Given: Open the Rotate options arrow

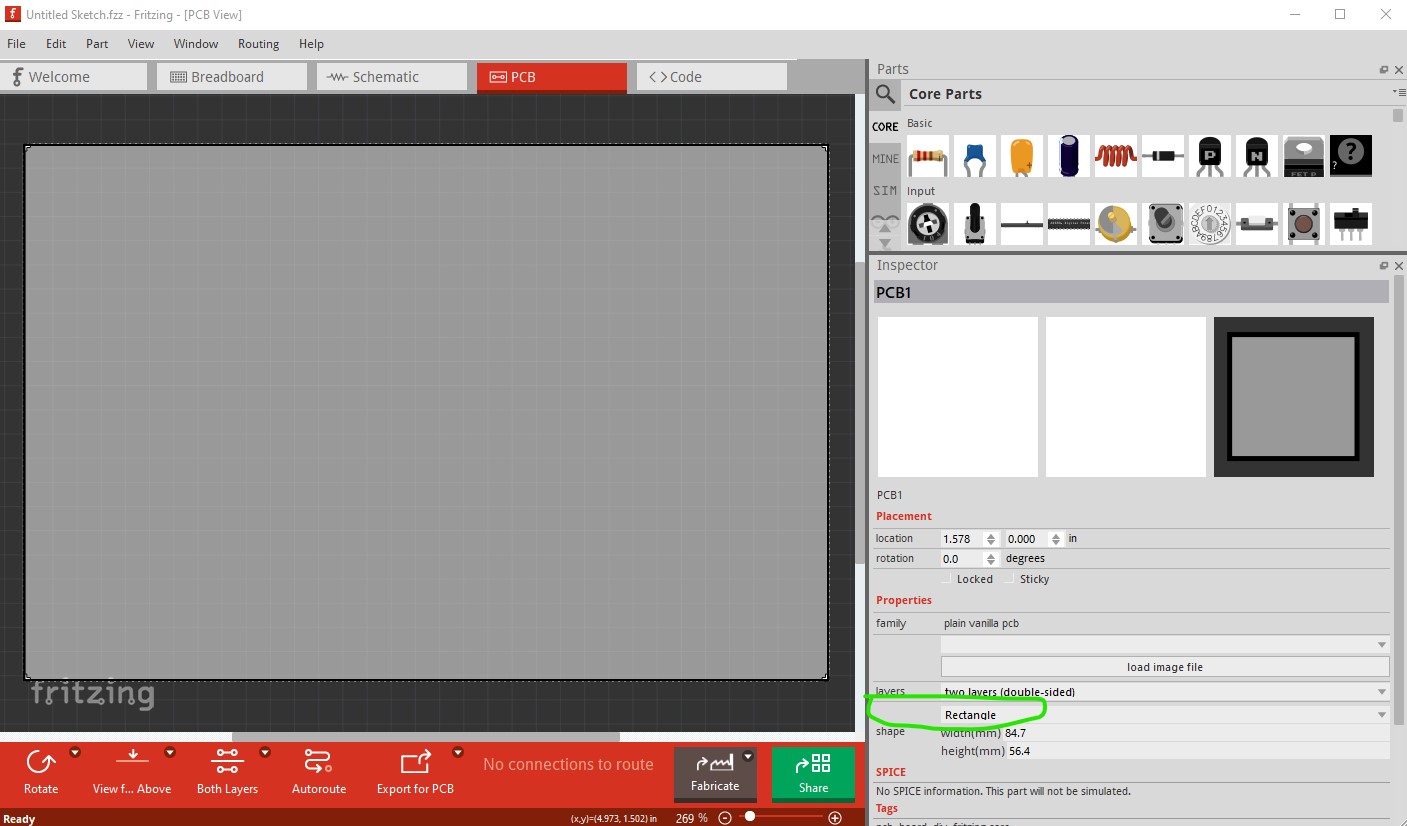Looking at the screenshot, I should coord(75,752).
